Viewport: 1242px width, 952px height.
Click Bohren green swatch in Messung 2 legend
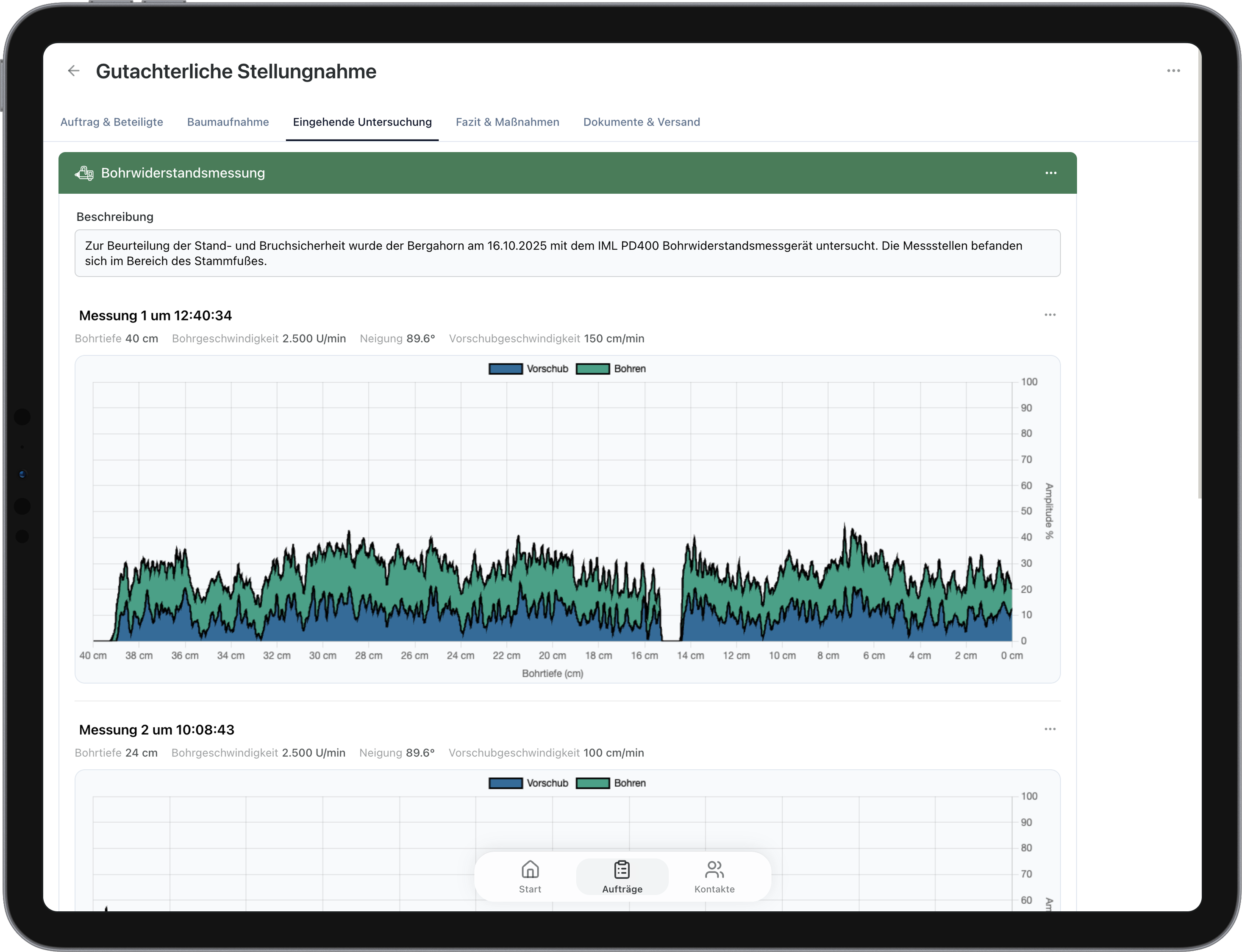592,783
